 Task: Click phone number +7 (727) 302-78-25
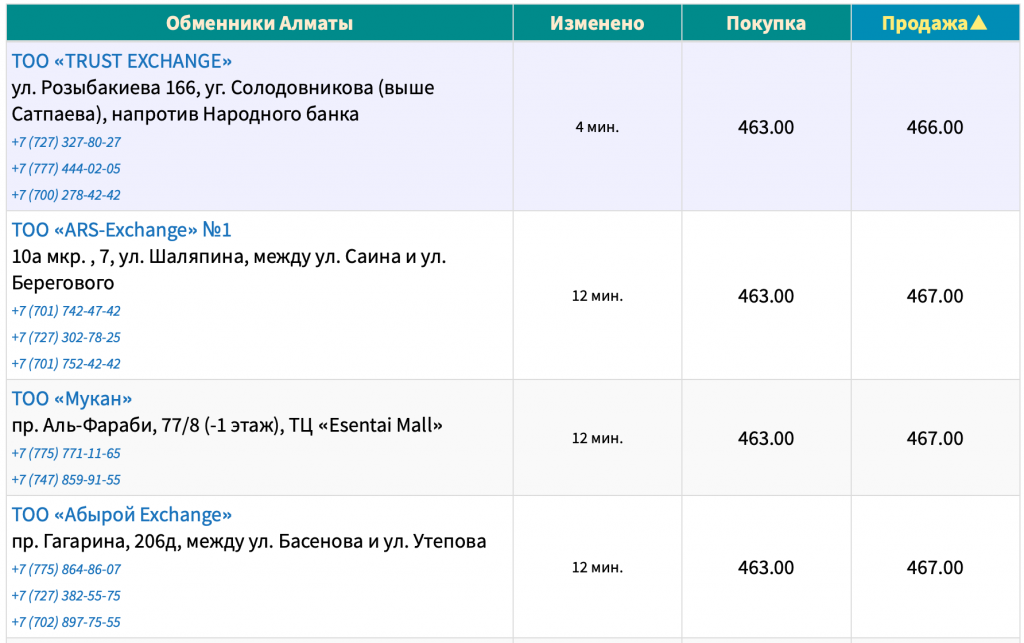pyautogui.click(x=66, y=337)
